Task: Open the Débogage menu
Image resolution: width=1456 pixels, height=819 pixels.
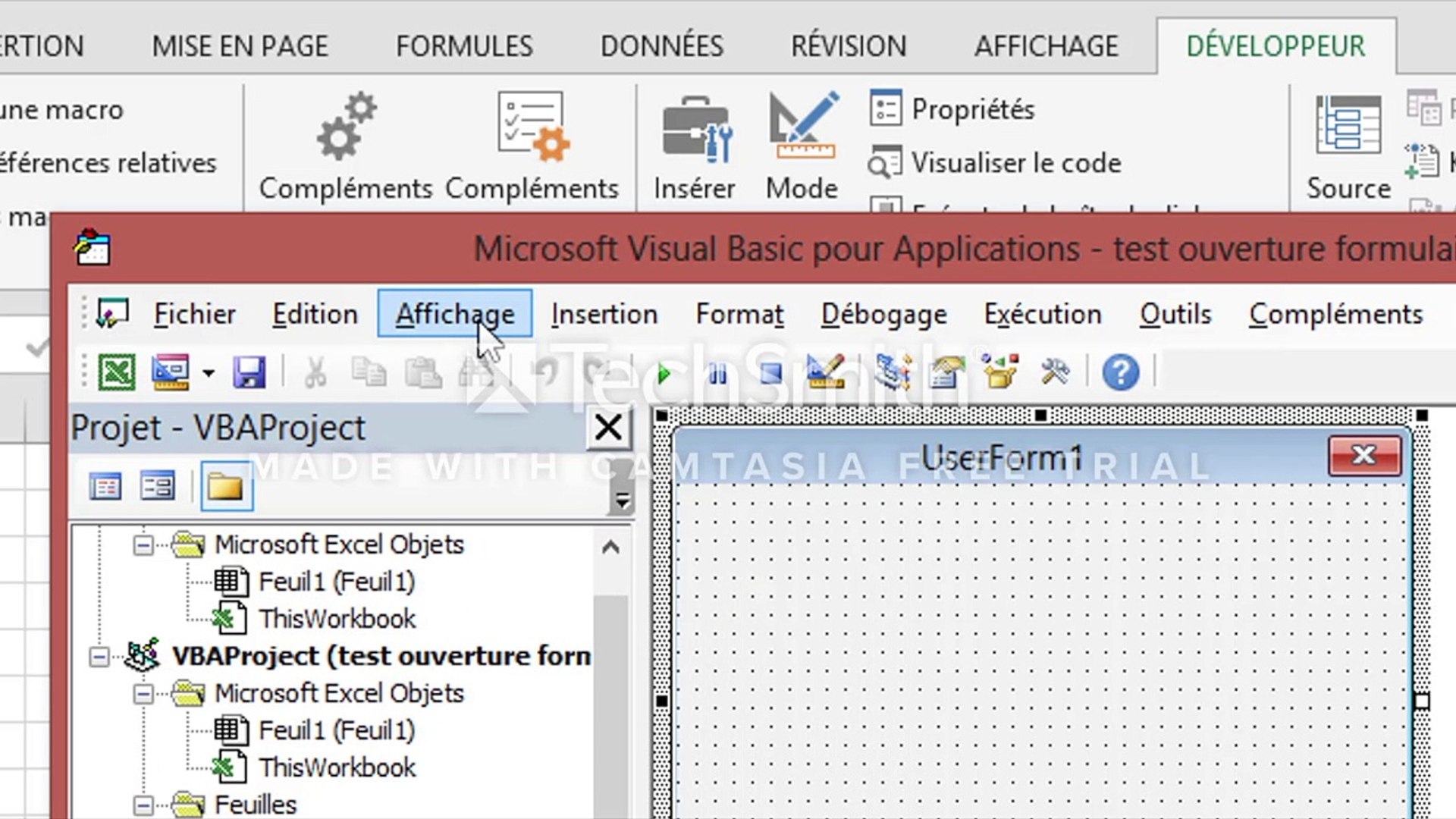Action: (x=883, y=314)
